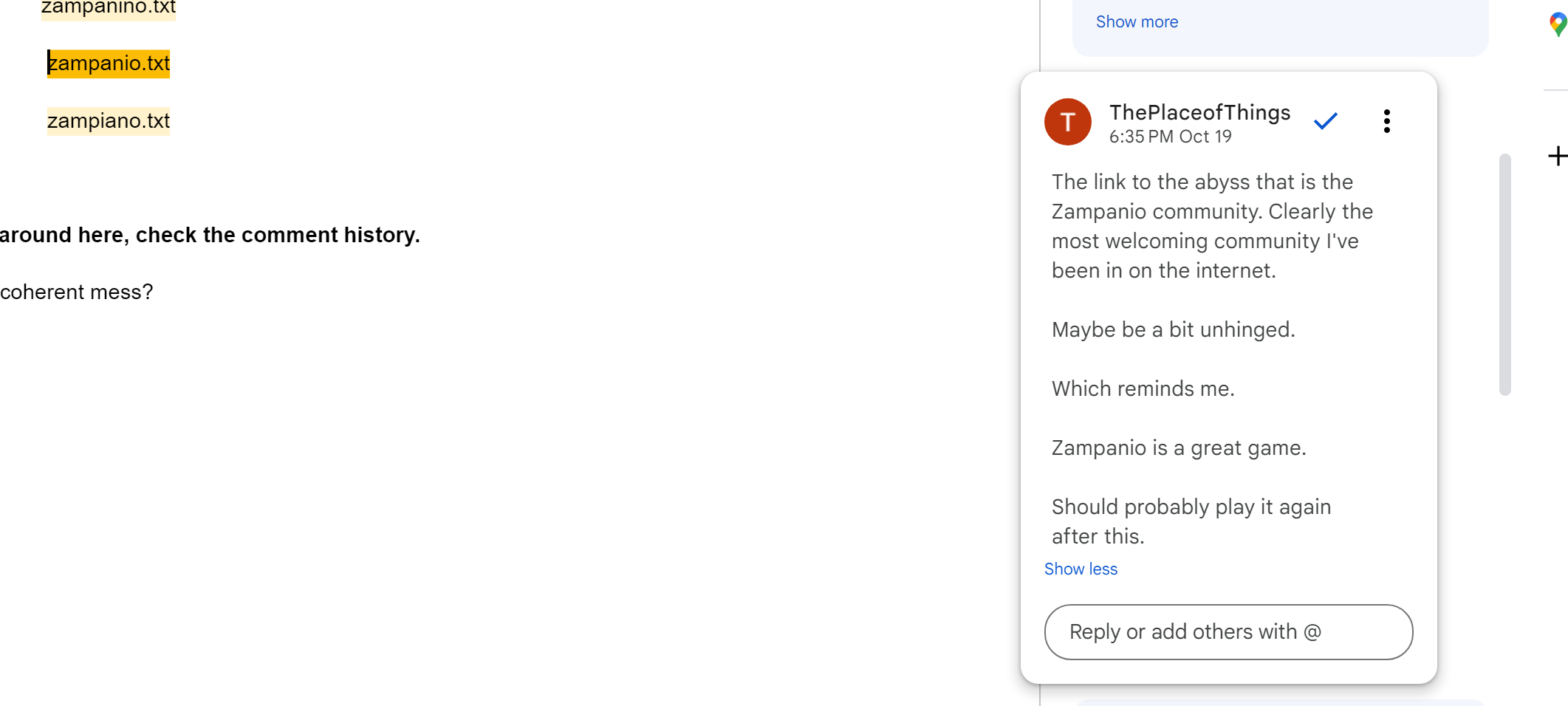Click the ThePlaceofThings author name
This screenshot has width=1568, height=706.
1199,112
